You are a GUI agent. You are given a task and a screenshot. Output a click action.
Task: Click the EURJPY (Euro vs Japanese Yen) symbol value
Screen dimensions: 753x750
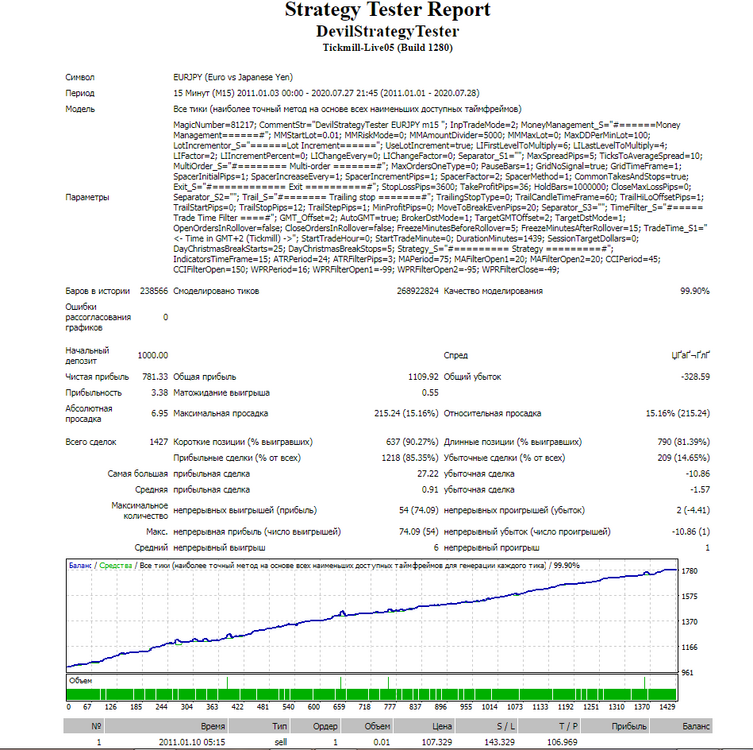233,77
